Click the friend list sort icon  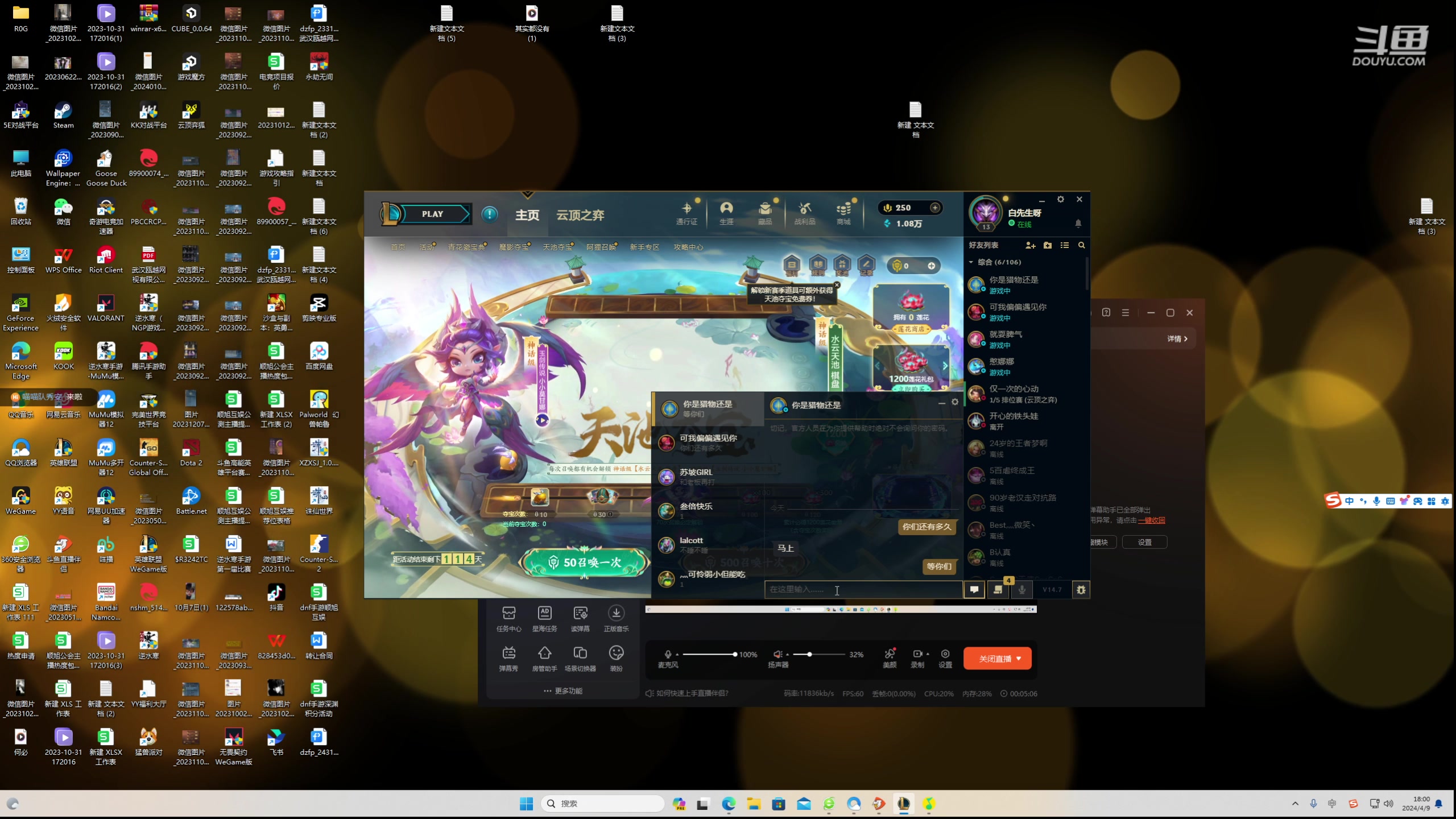[1065, 245]
